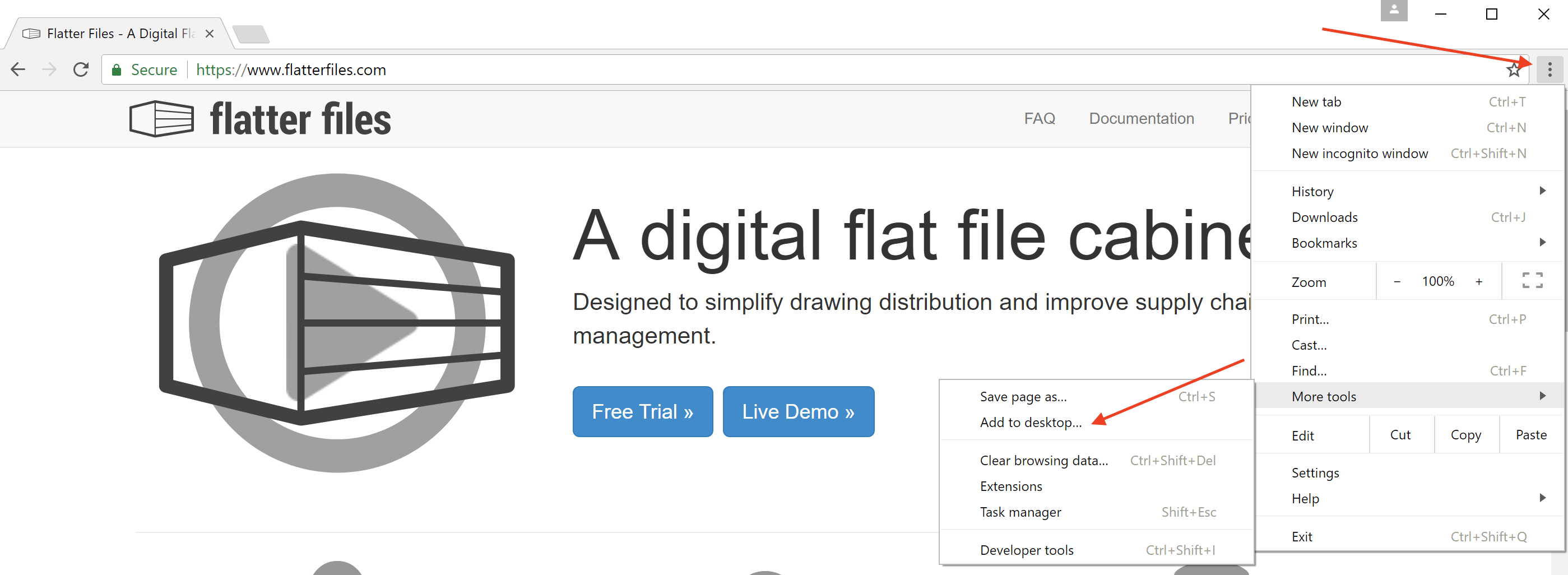Select New tab from the menu
1568x575 pixels.
[x=1408, y=101]
